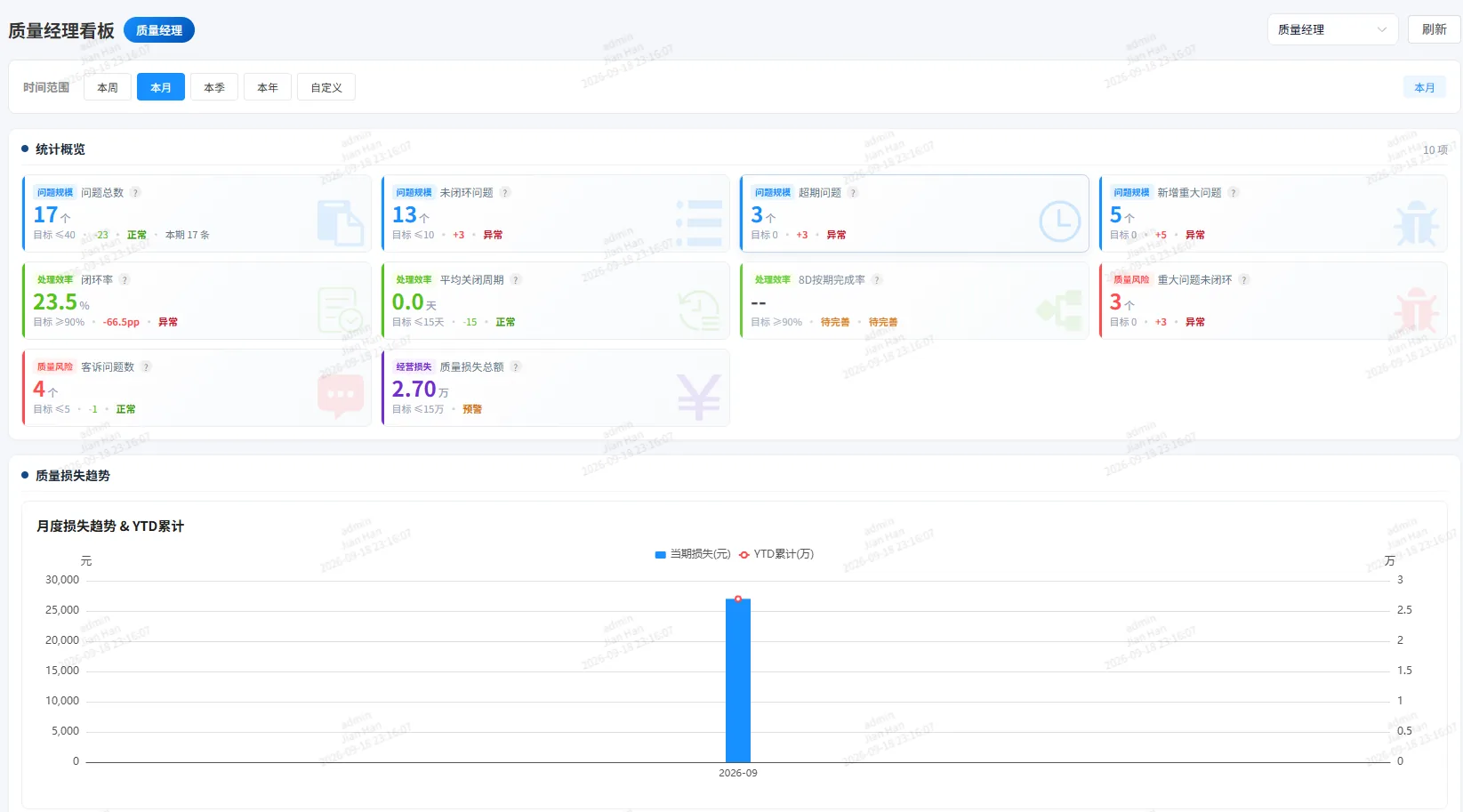Screen dimensions: 1463x812
Task: Click bug icon in 新增重大问题 card
Action: pos(1417,222)
